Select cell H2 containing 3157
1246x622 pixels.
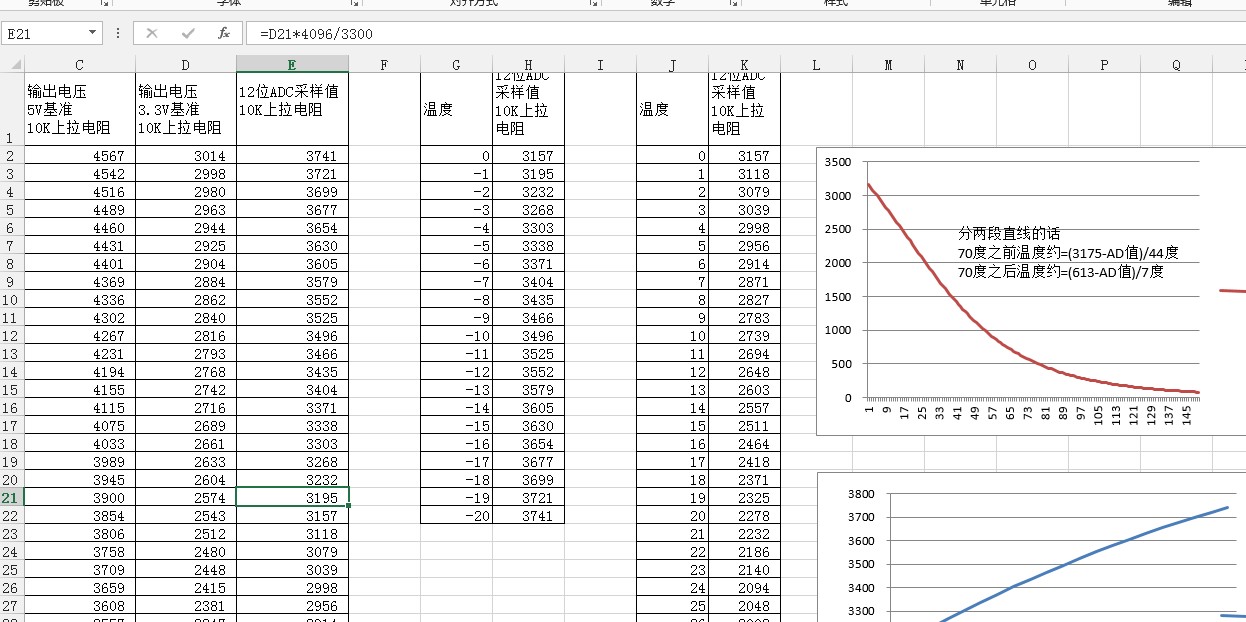528,156
